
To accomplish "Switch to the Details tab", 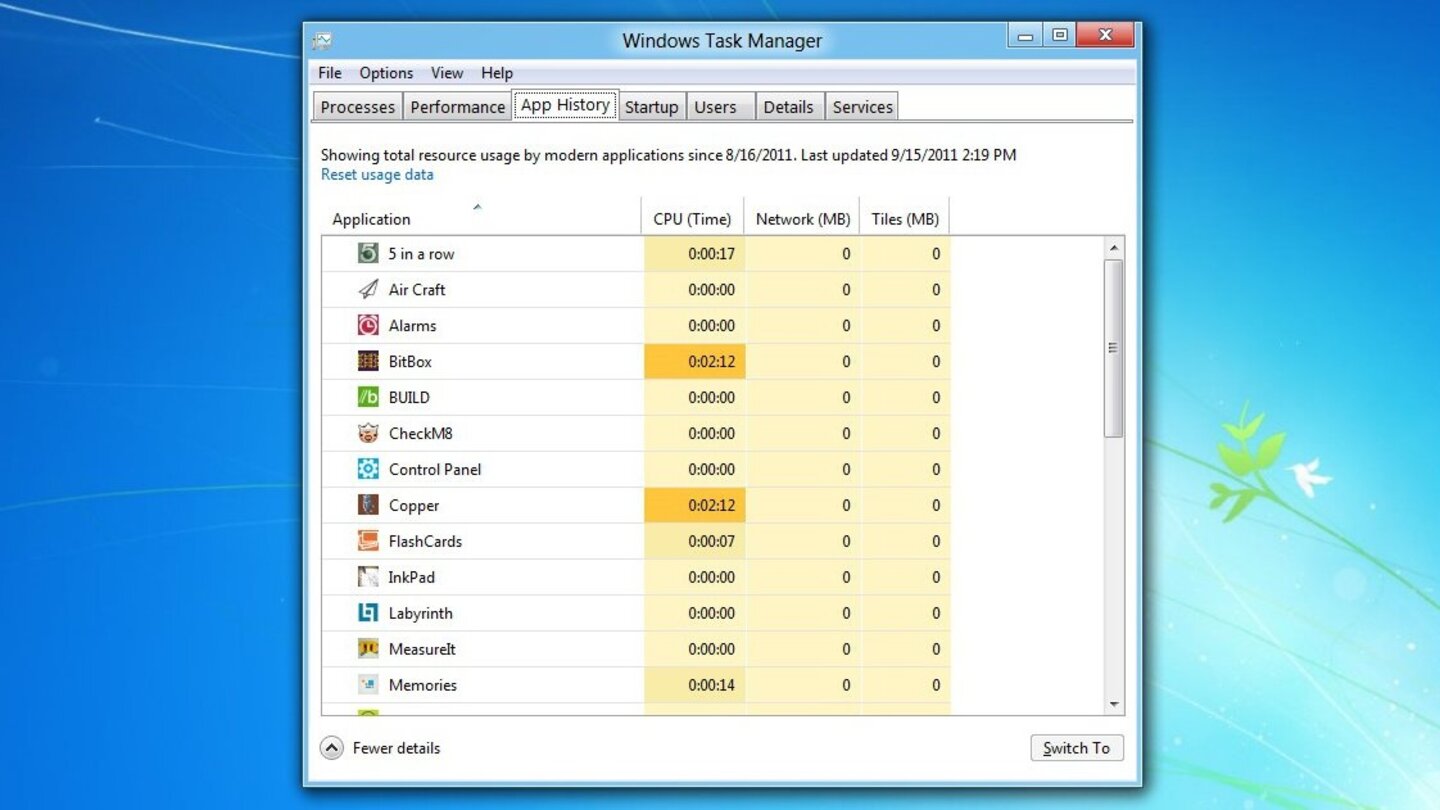I will [x=788, y=107].
